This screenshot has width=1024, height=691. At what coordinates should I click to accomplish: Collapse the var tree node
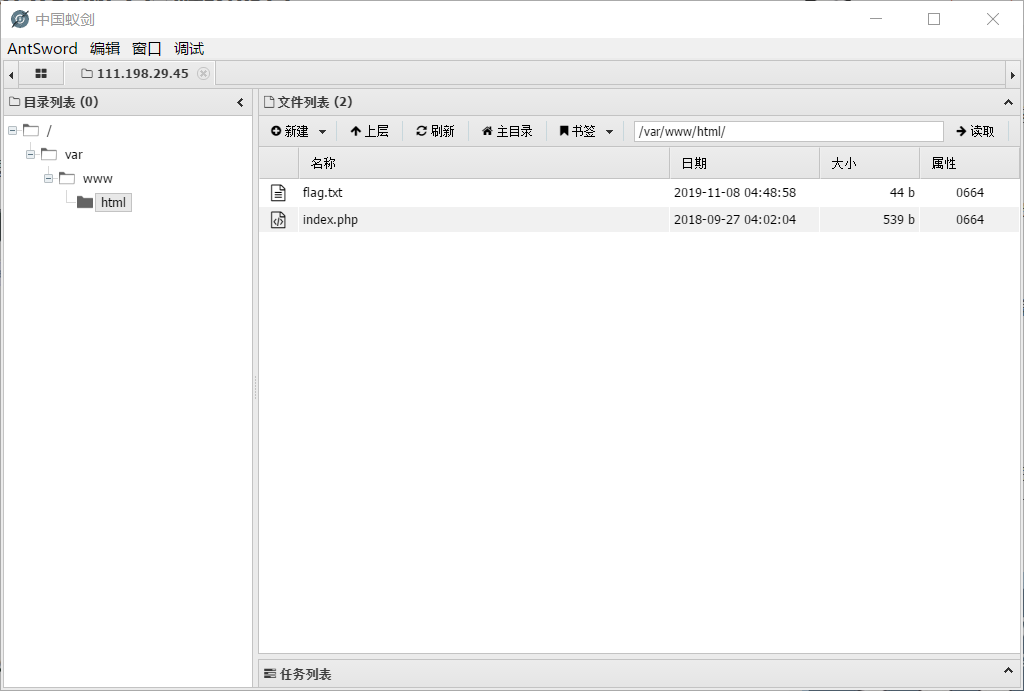click(x=31, y=155)
